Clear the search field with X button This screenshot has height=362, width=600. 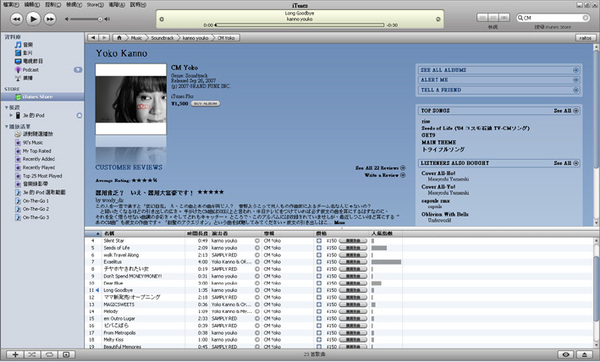(x=585, y=18)
